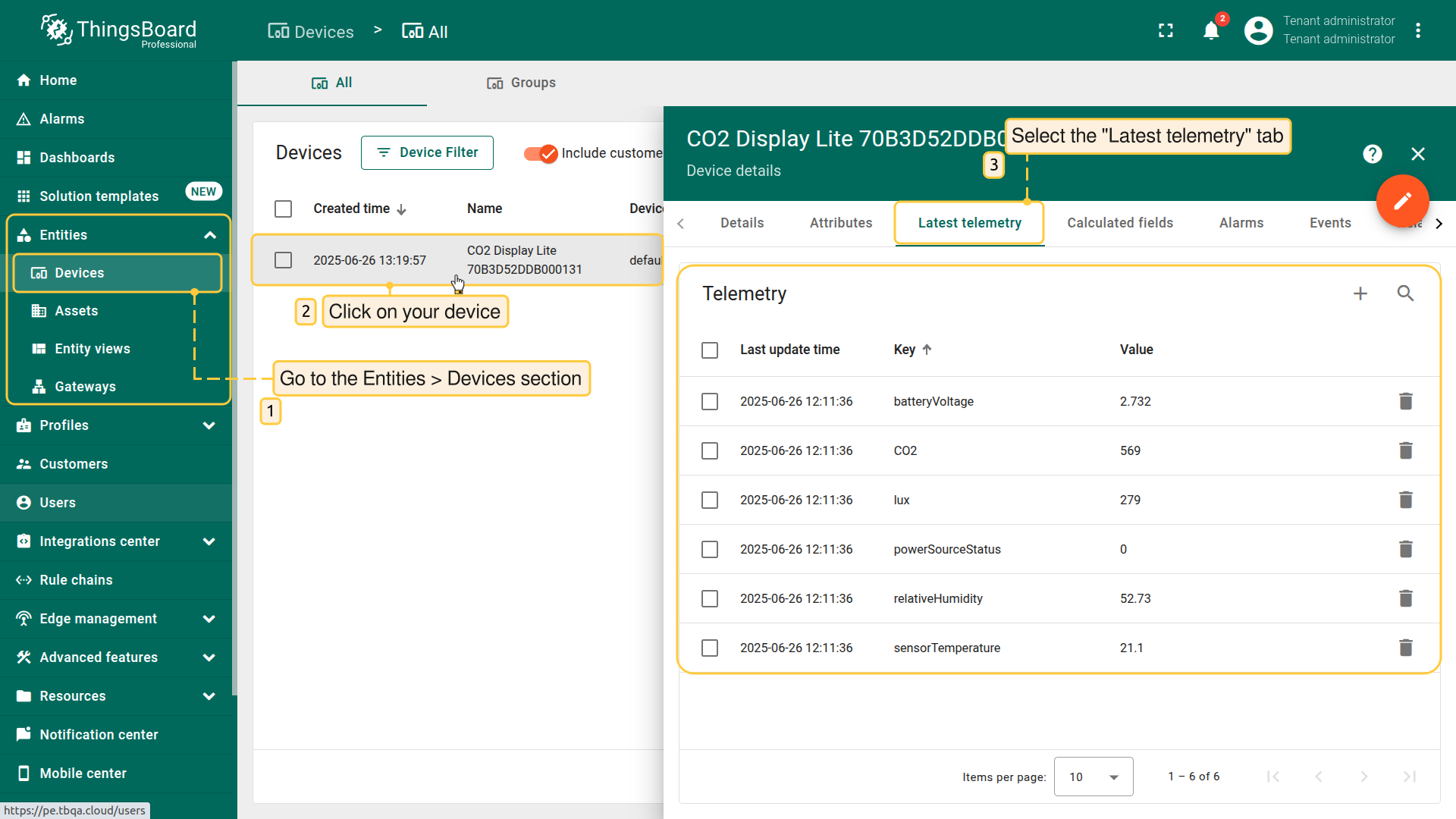
Task: Expand the Integrations center menu
Action: pos(99,541)
